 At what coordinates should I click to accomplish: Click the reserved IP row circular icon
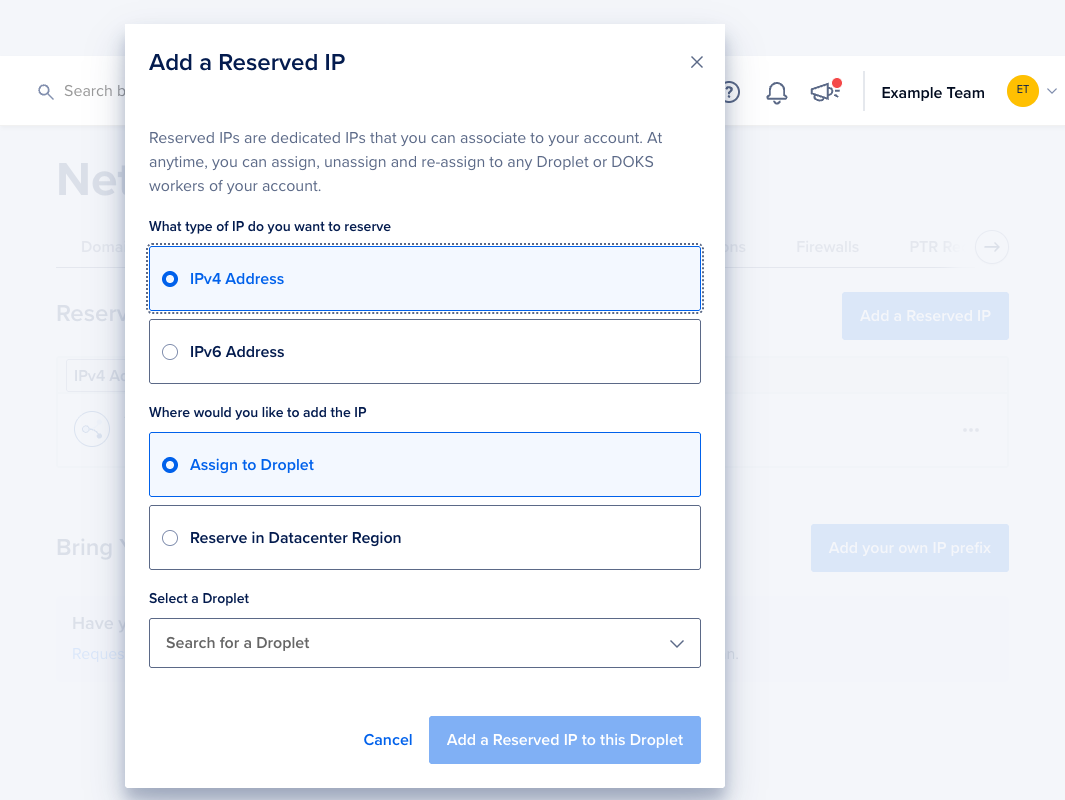point(92,429)
